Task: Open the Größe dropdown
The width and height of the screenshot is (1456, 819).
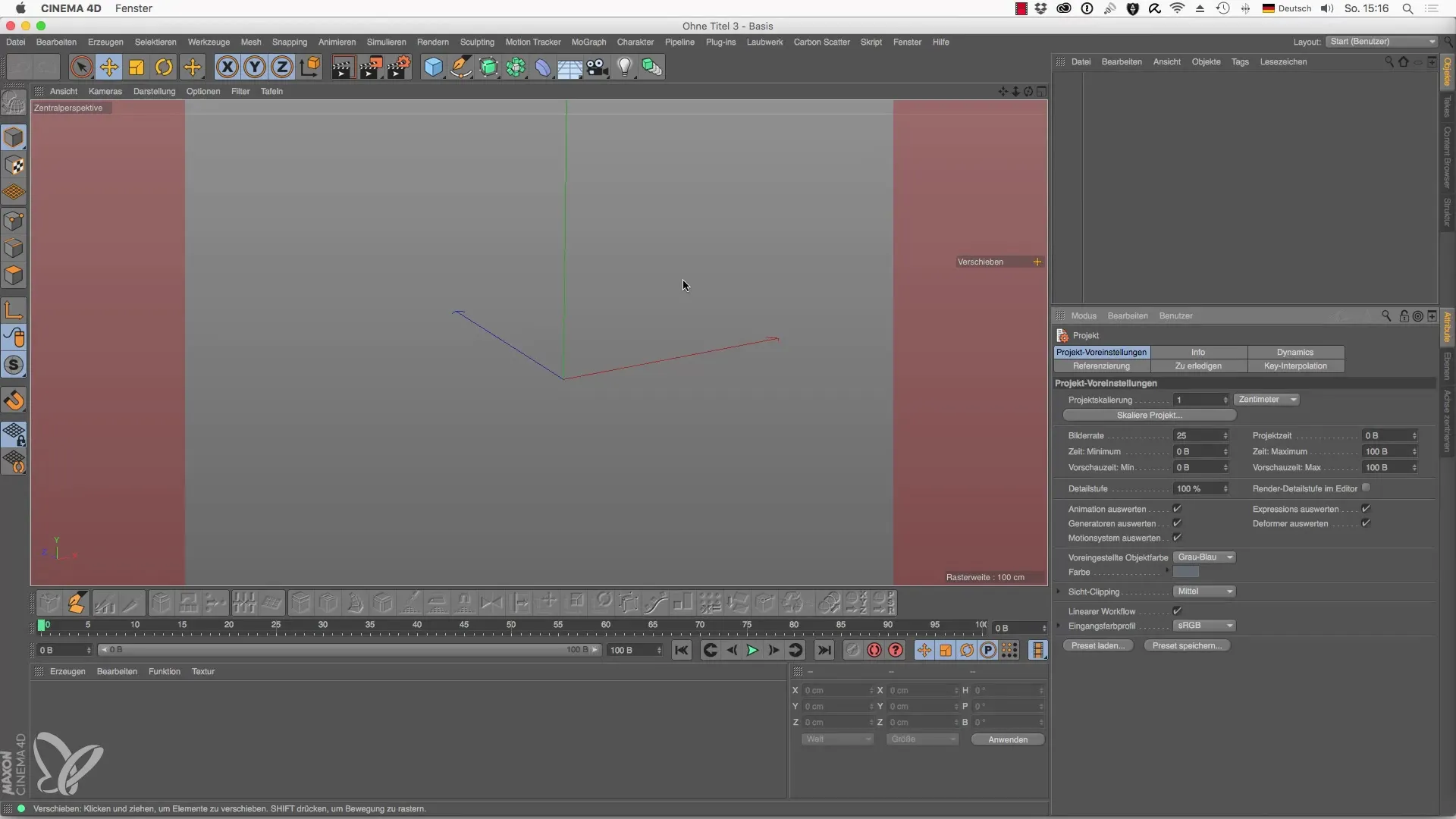Action: pos(922,739)
